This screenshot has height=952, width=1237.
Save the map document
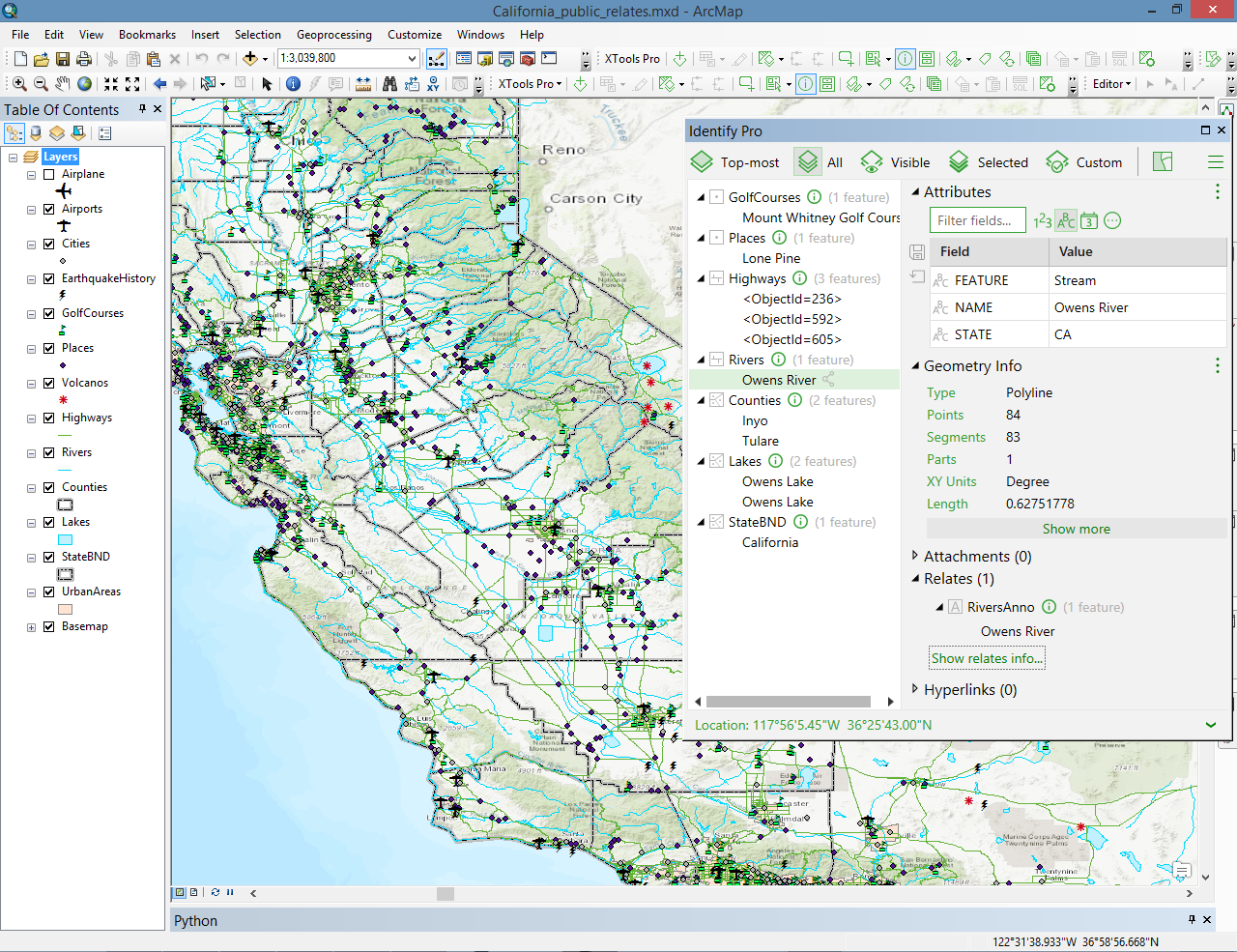(63, 59)
